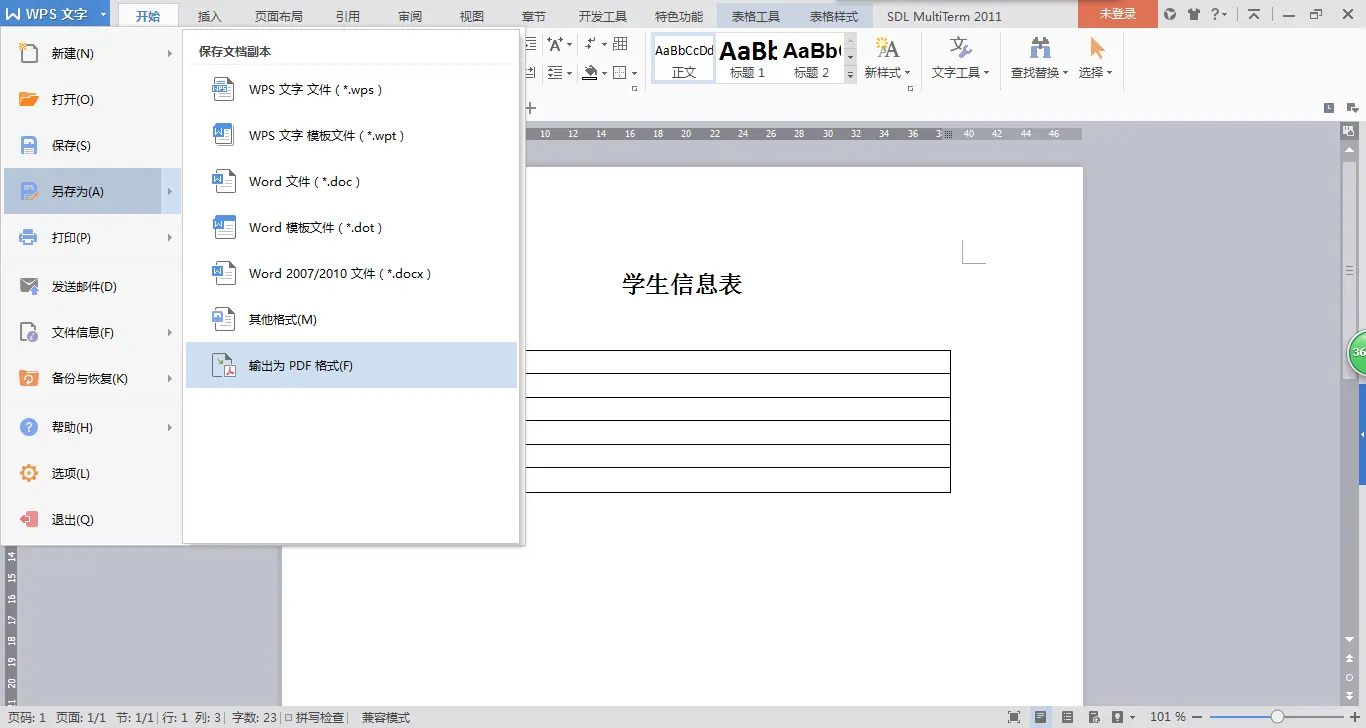Collapse the ribbon with the up-arrow icon

tap(1254, 14)
